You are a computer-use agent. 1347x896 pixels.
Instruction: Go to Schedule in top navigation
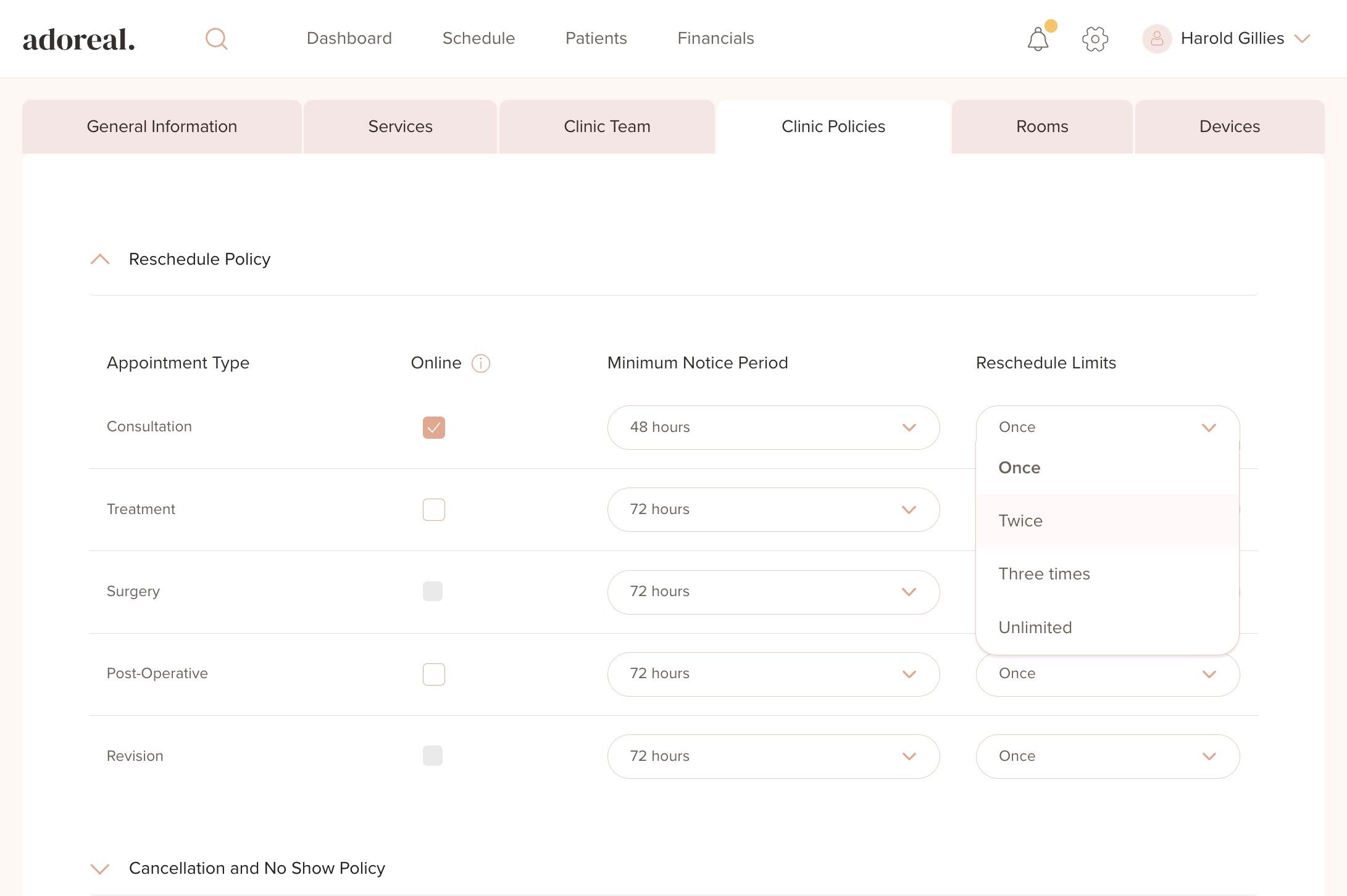pyautogui.click(x=478, y=38)
